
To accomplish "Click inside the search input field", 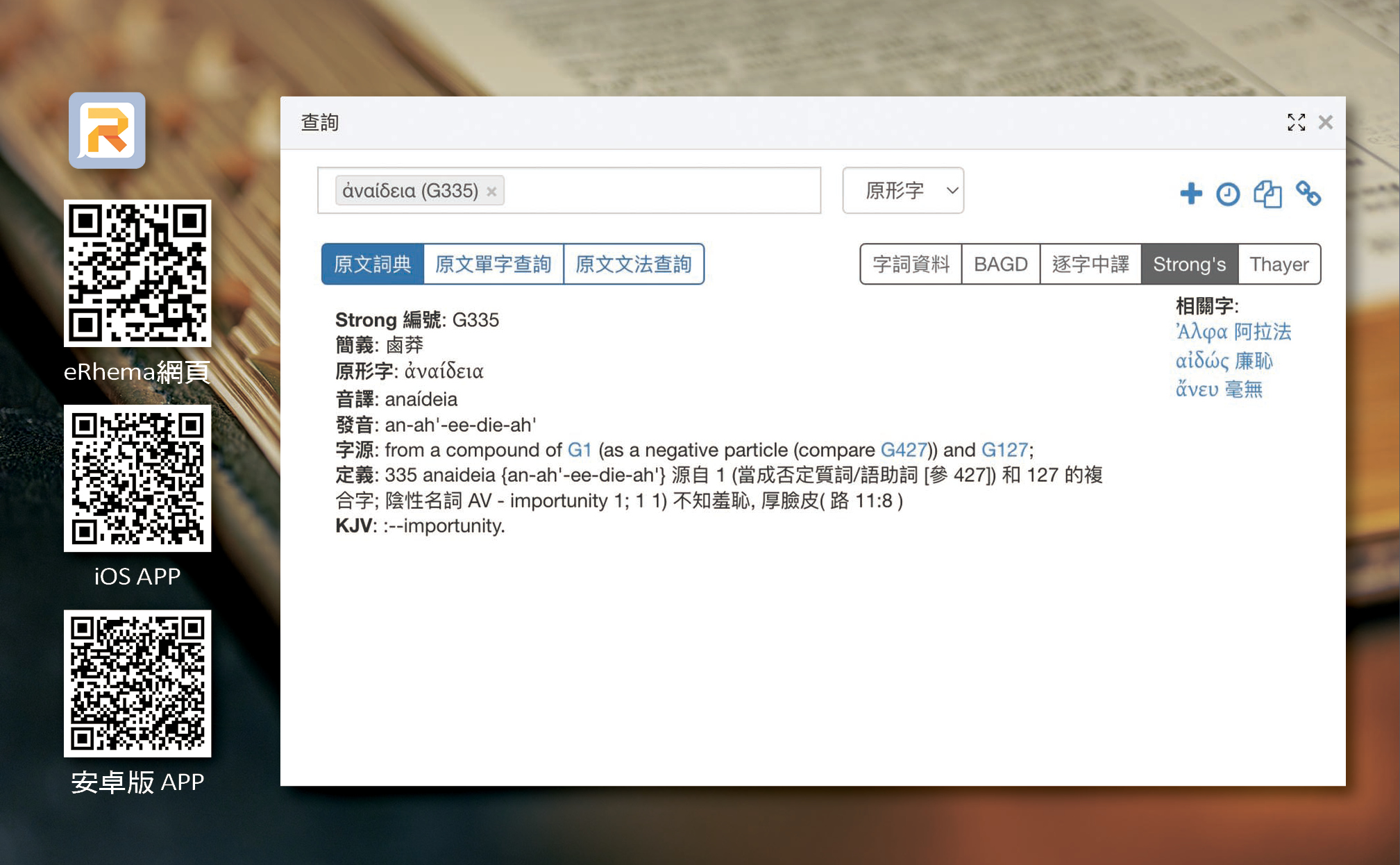I will pyautogui.click(x=659, y=190).
